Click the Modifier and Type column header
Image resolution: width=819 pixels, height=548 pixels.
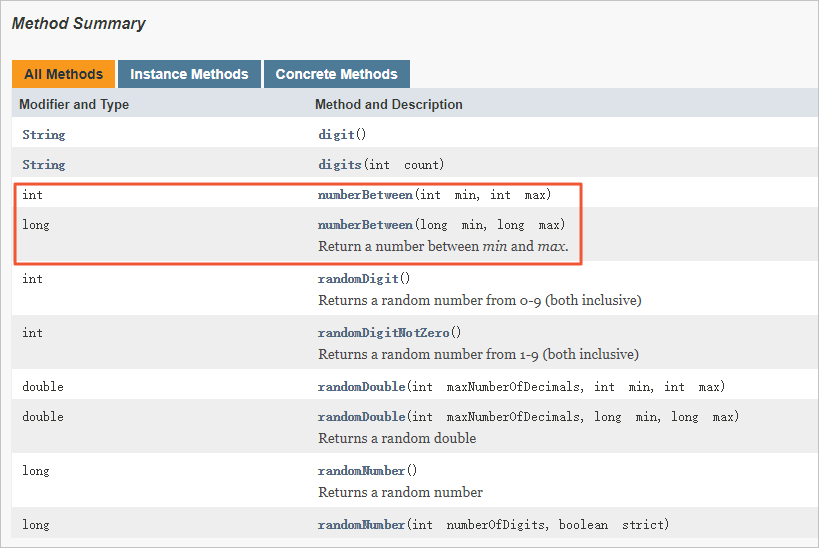pos(74,104)
